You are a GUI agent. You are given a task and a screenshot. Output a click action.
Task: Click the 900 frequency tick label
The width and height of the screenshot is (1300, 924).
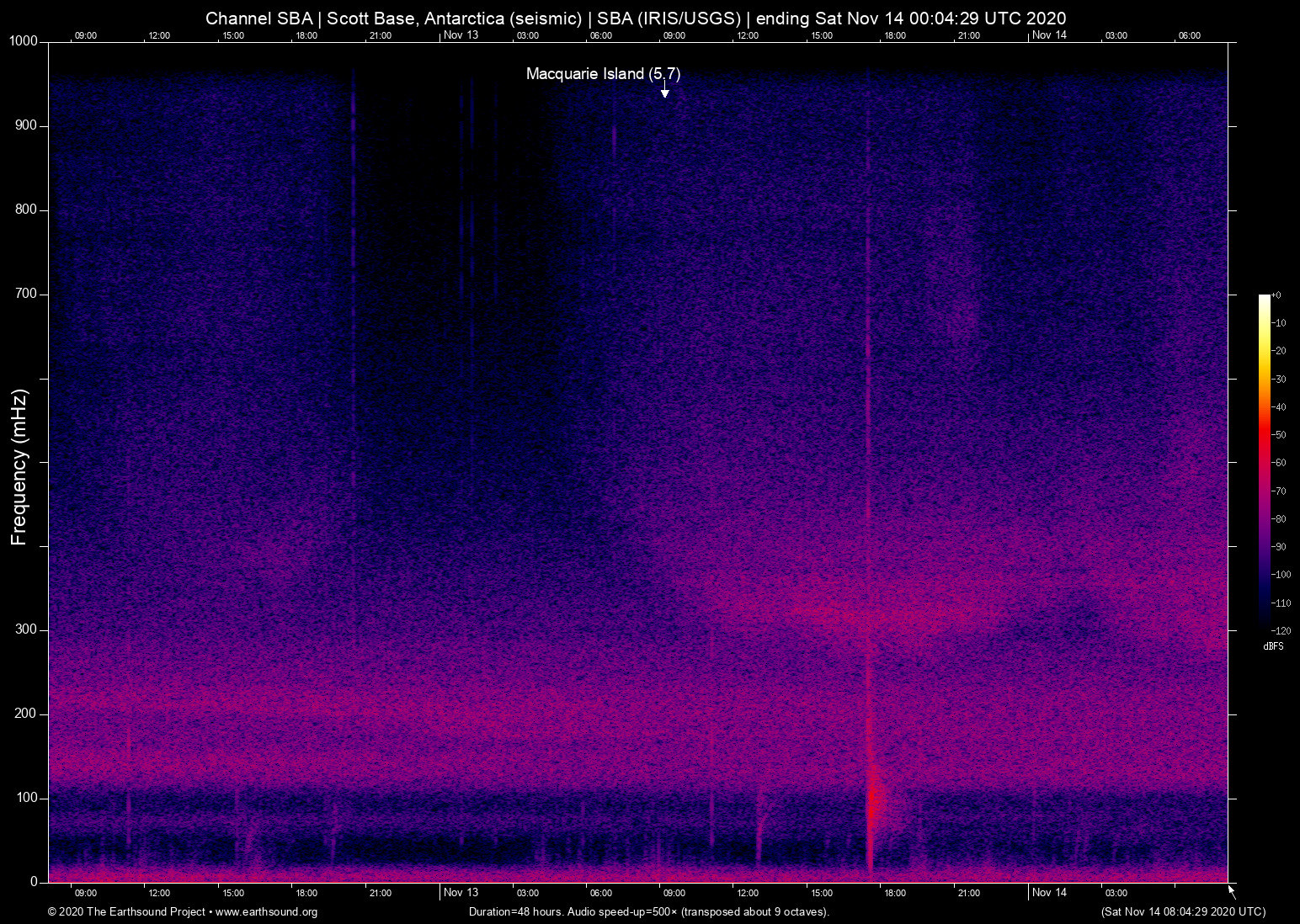point(26,125)
